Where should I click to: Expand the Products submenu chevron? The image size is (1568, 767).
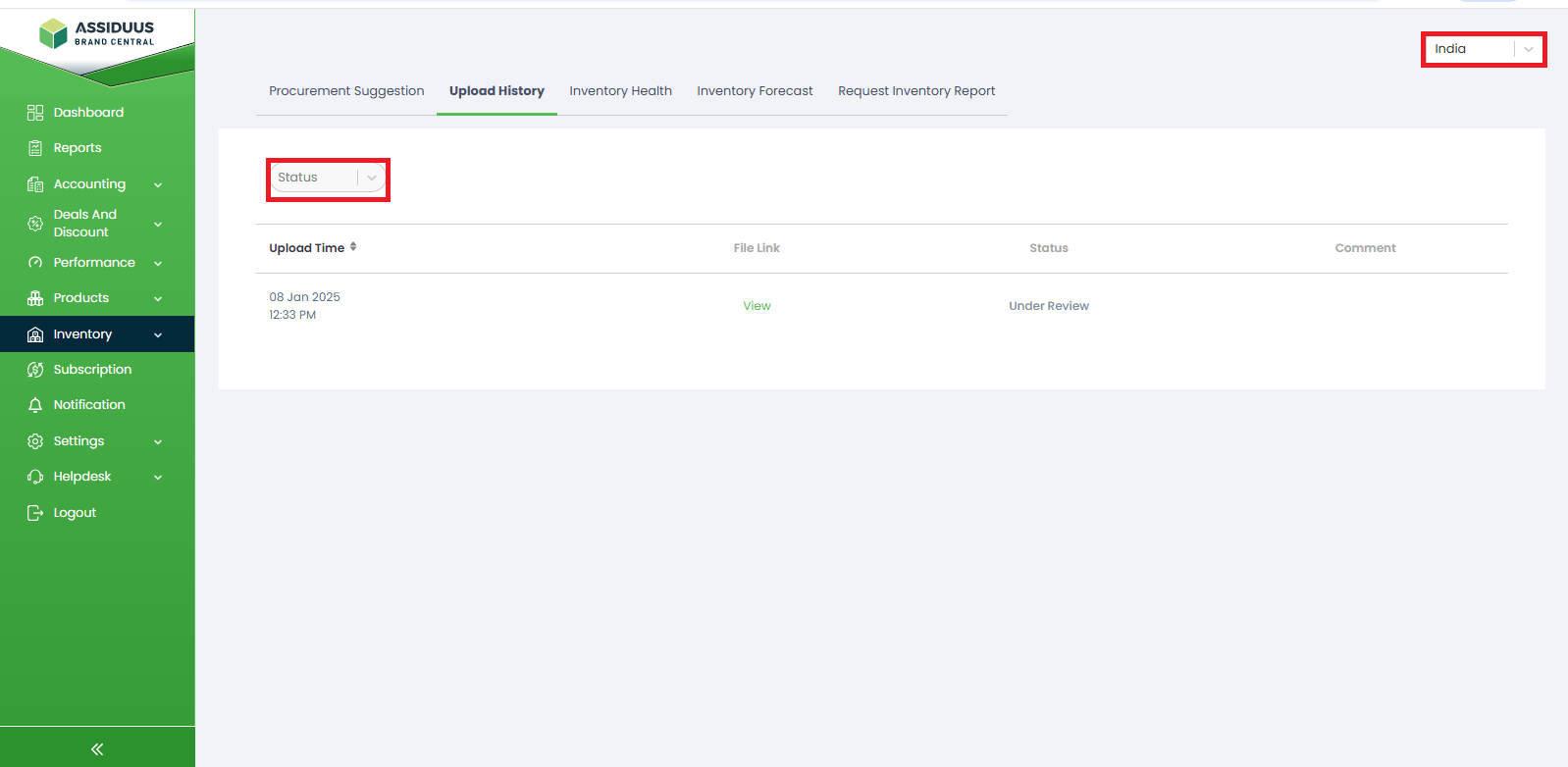[158, 298]
